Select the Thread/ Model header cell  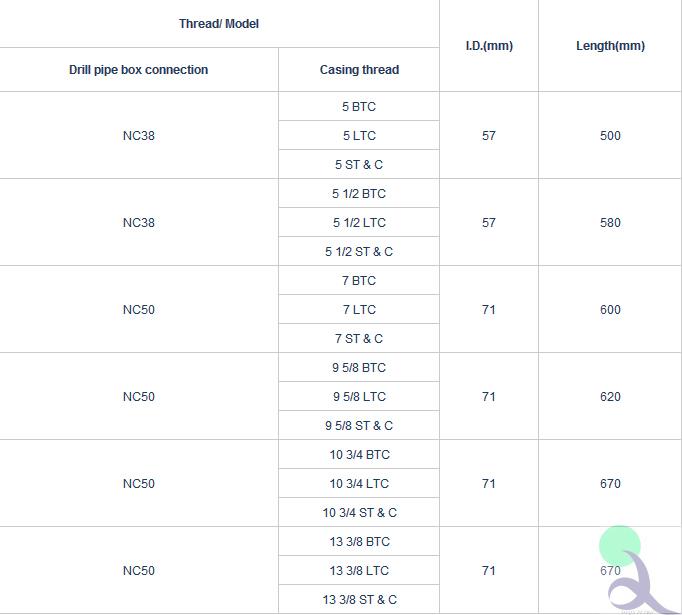[219, 23]
